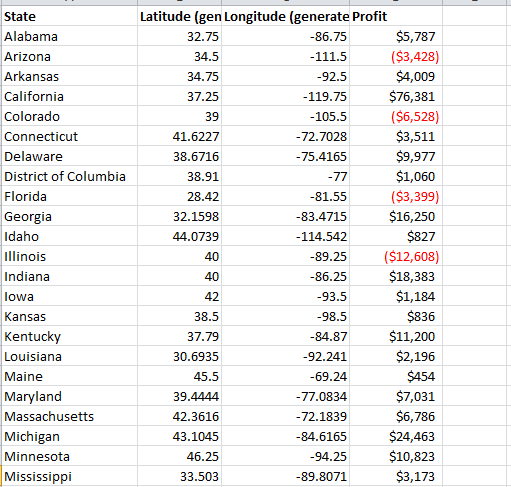The image size is (511, 487).
Task: Click the Indiana state cell
Action: point(69,276)
